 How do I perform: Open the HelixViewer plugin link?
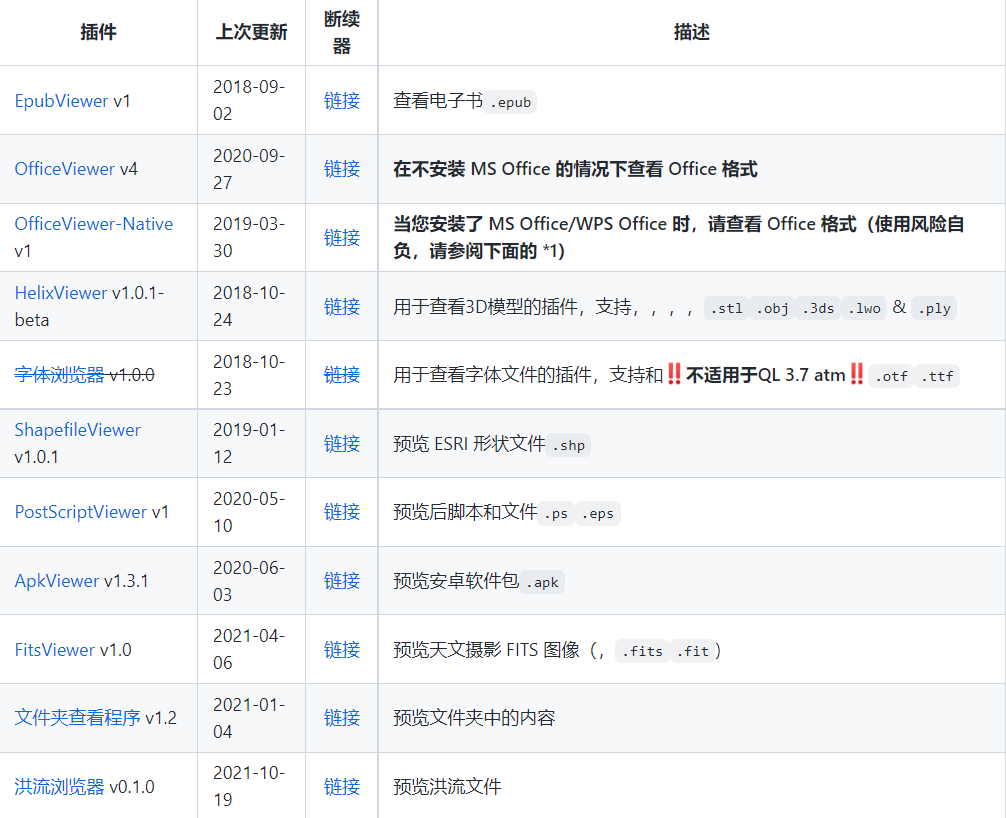pos(60,293)
